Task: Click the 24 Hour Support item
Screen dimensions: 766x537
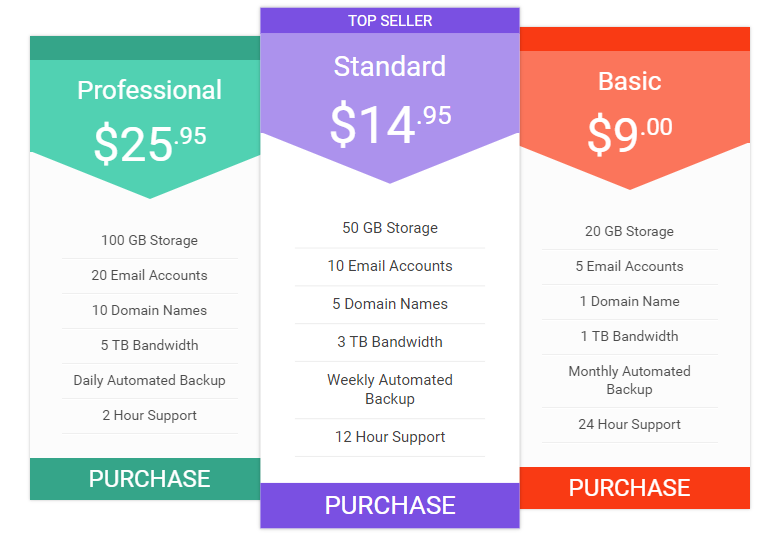Action: [x=629, y=425]
